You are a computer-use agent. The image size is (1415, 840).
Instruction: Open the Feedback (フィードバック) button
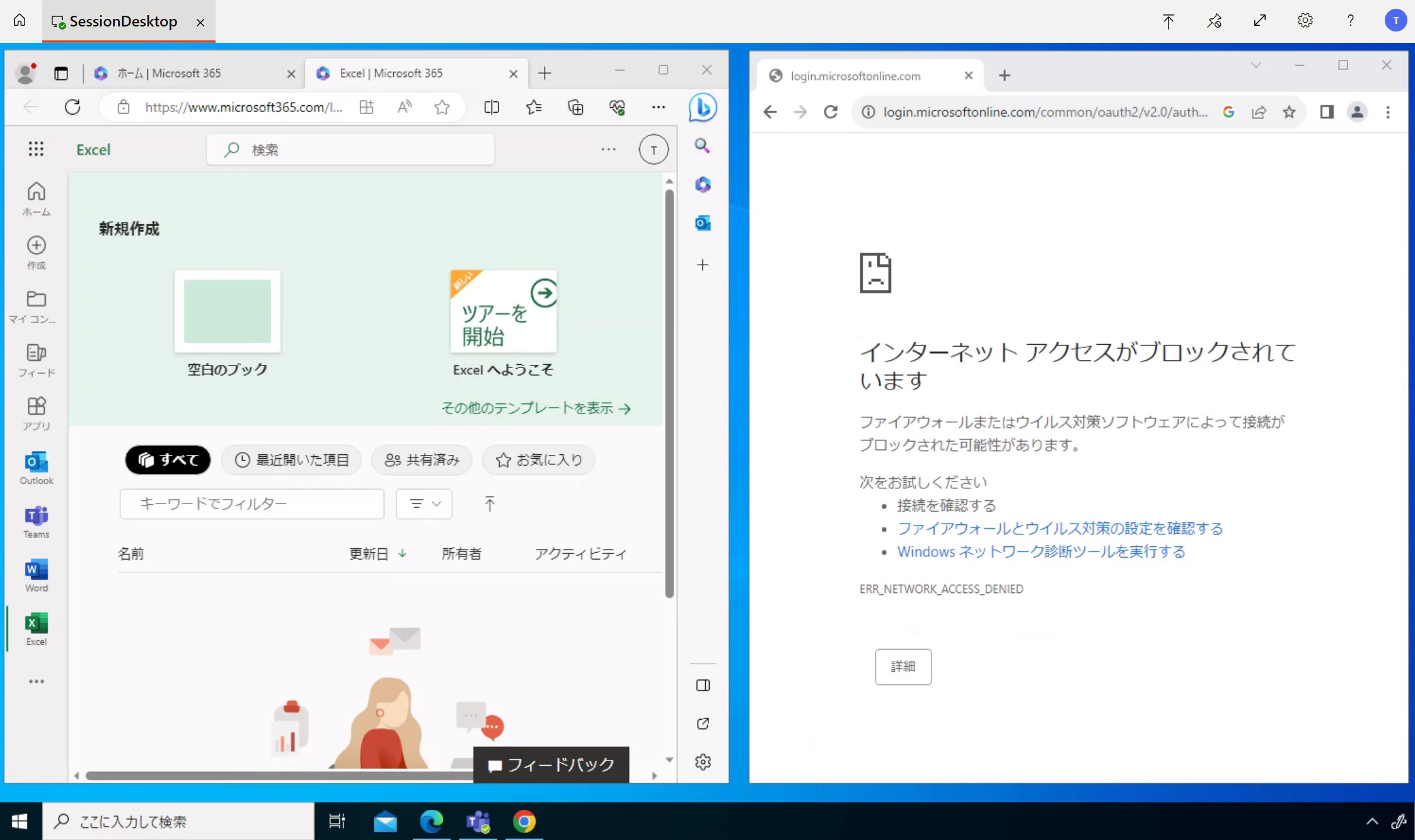coord(551,765)
